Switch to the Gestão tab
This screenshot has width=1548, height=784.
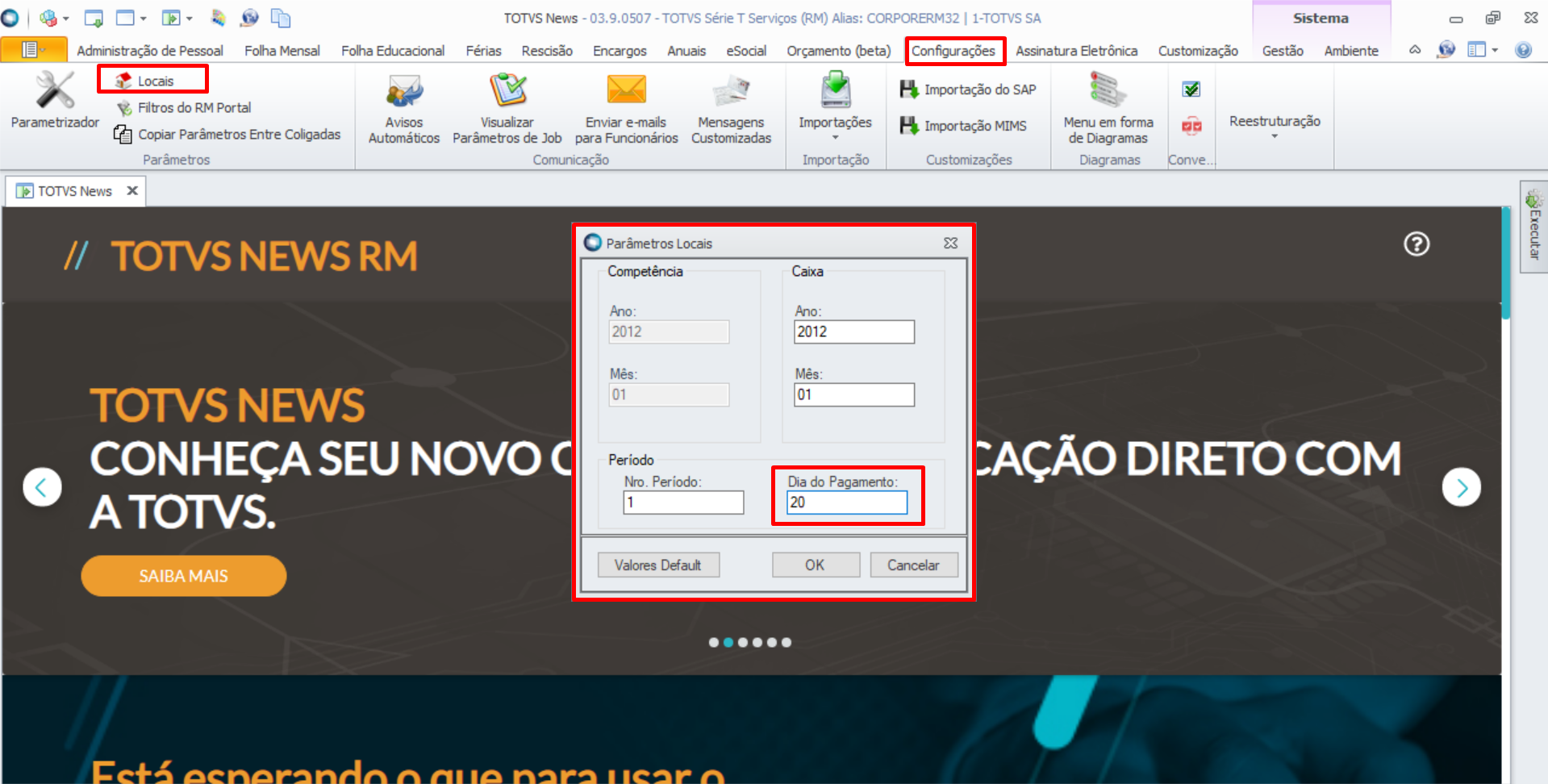(1283, 51)
